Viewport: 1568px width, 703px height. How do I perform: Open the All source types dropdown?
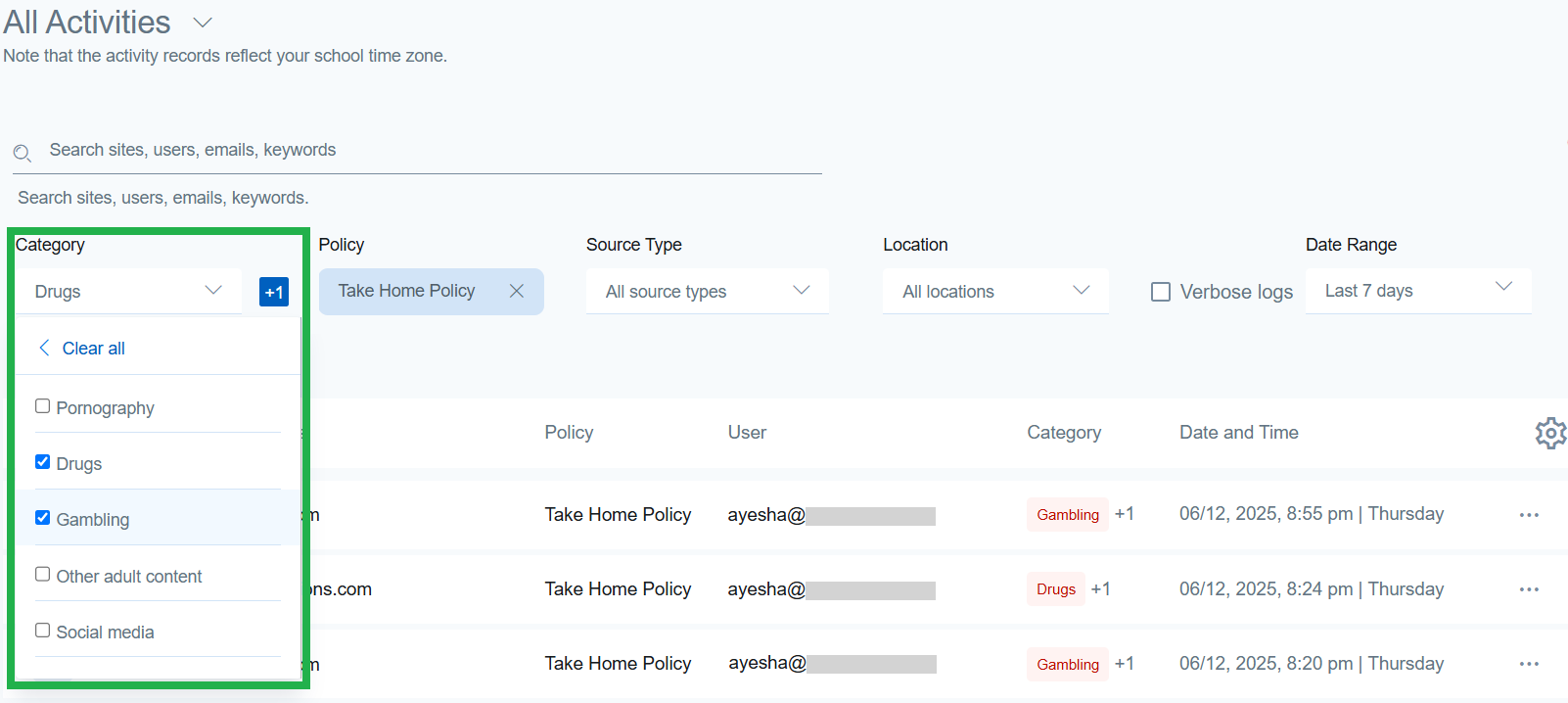(707, 291)
